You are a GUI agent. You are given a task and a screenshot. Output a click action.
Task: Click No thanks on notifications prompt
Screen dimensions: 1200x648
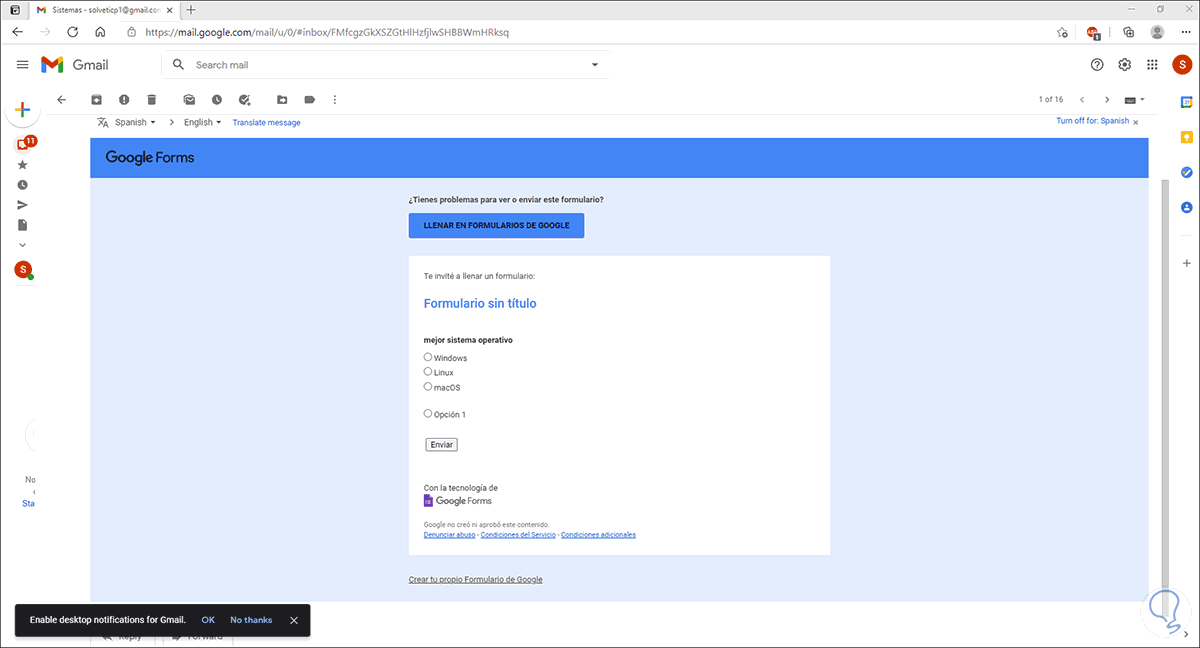251,620
